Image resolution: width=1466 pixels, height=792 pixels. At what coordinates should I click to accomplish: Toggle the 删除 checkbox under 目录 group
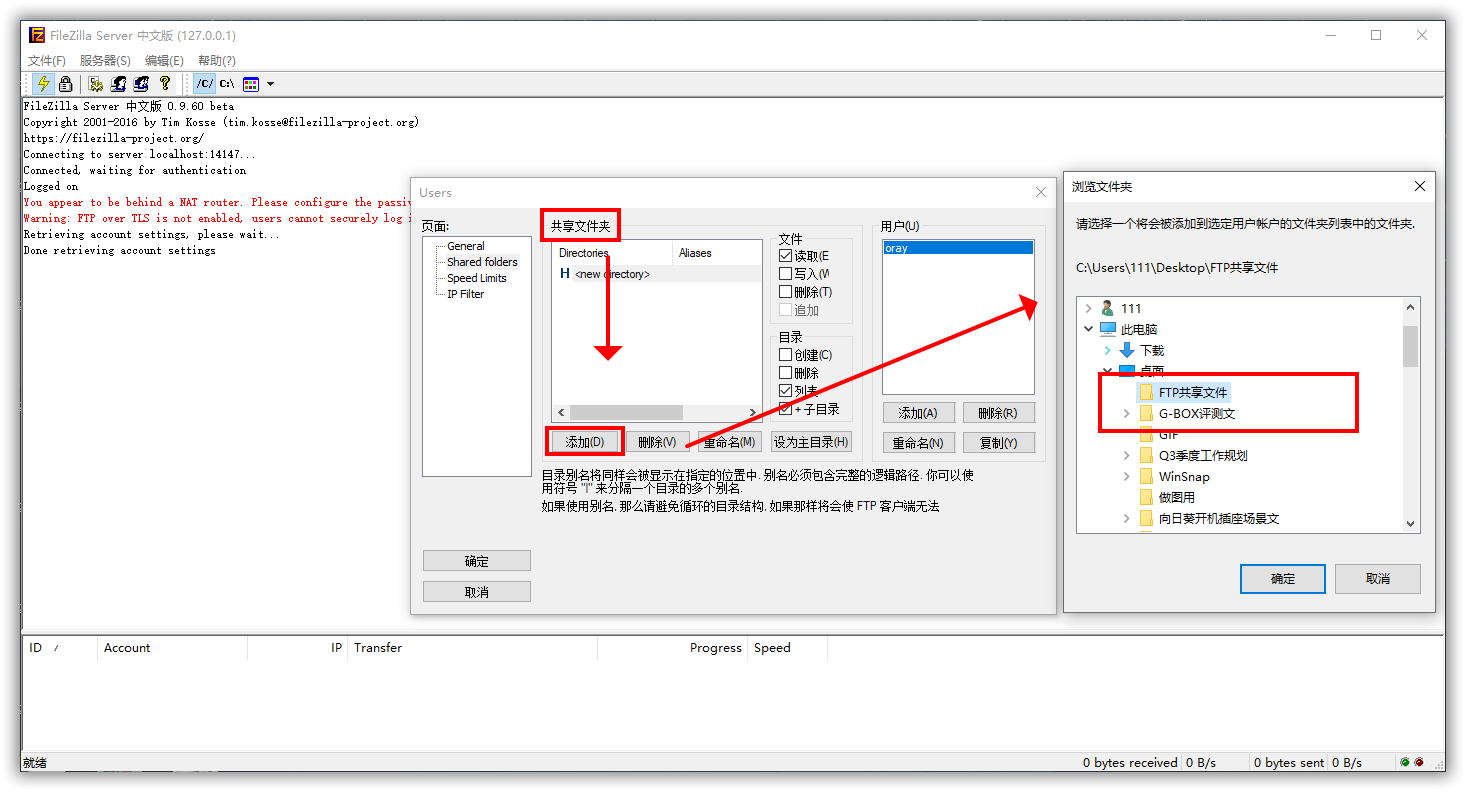point(785,372)
